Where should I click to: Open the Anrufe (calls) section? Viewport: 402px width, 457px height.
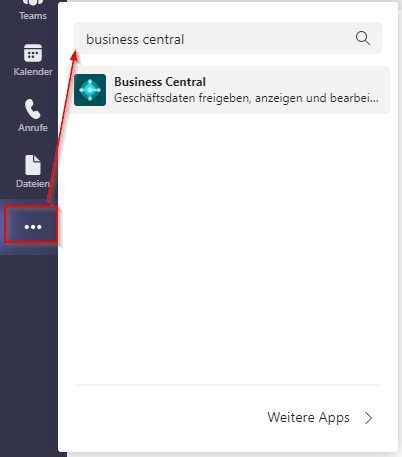(33, 116)
